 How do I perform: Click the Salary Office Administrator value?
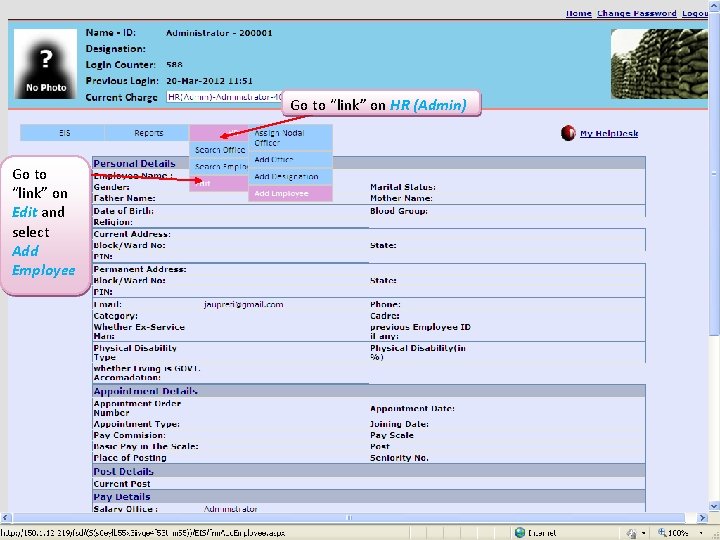[231, 509]
